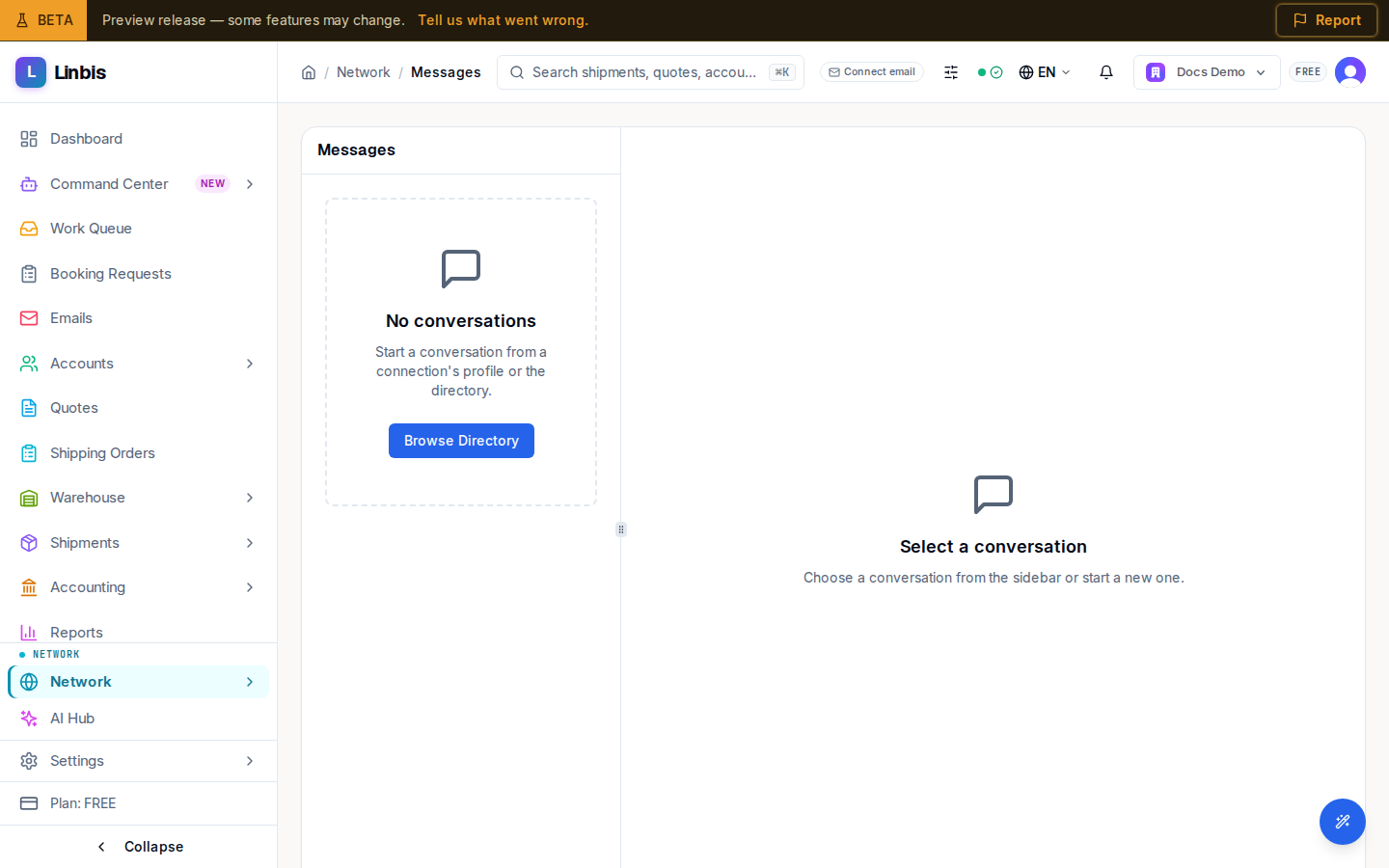1389x868 pixels.
Task: Expand Command Center submenu chevron
Action: (x=250, y=184)
